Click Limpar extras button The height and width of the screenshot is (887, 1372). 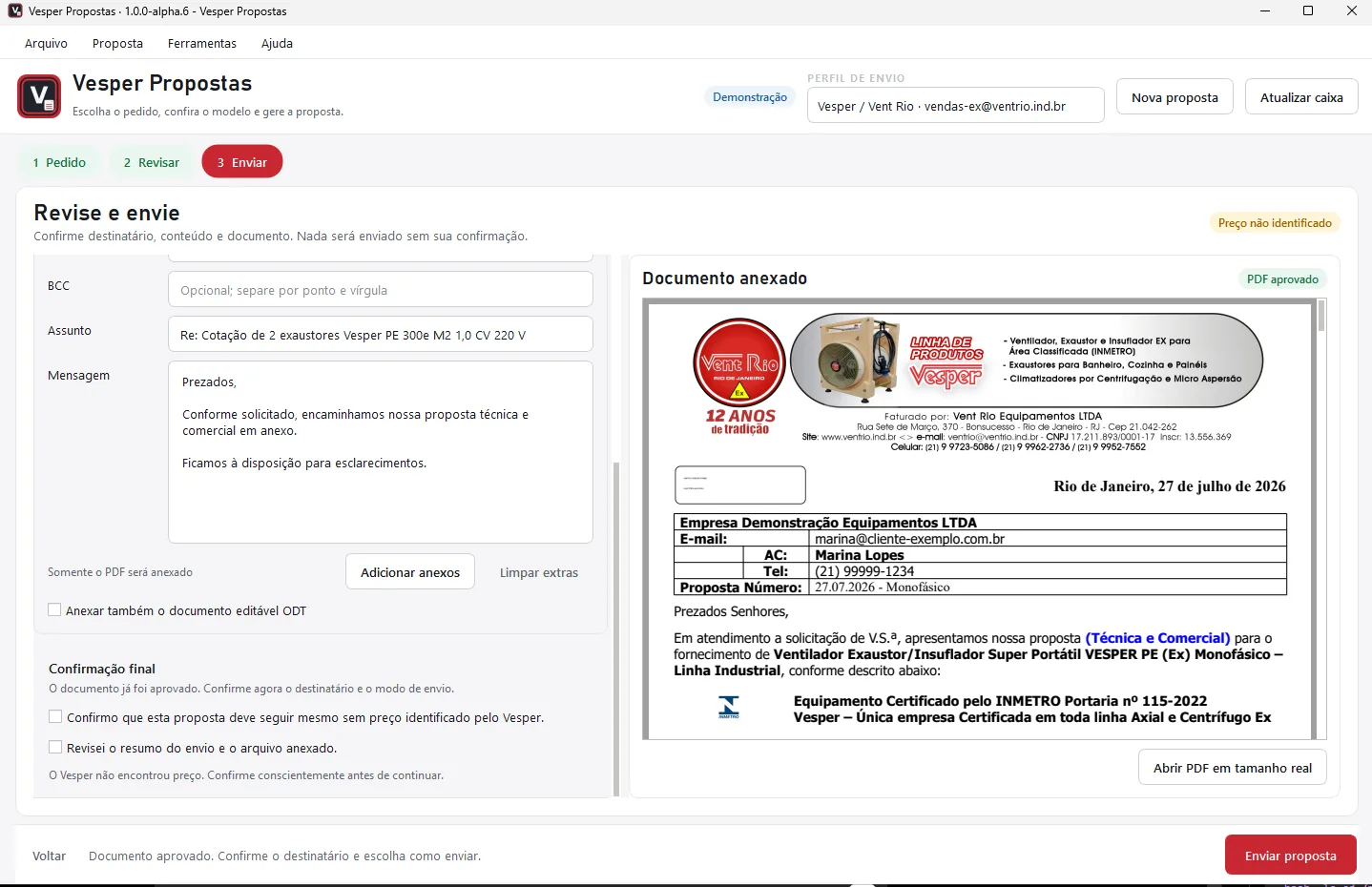tap(539, 572)
